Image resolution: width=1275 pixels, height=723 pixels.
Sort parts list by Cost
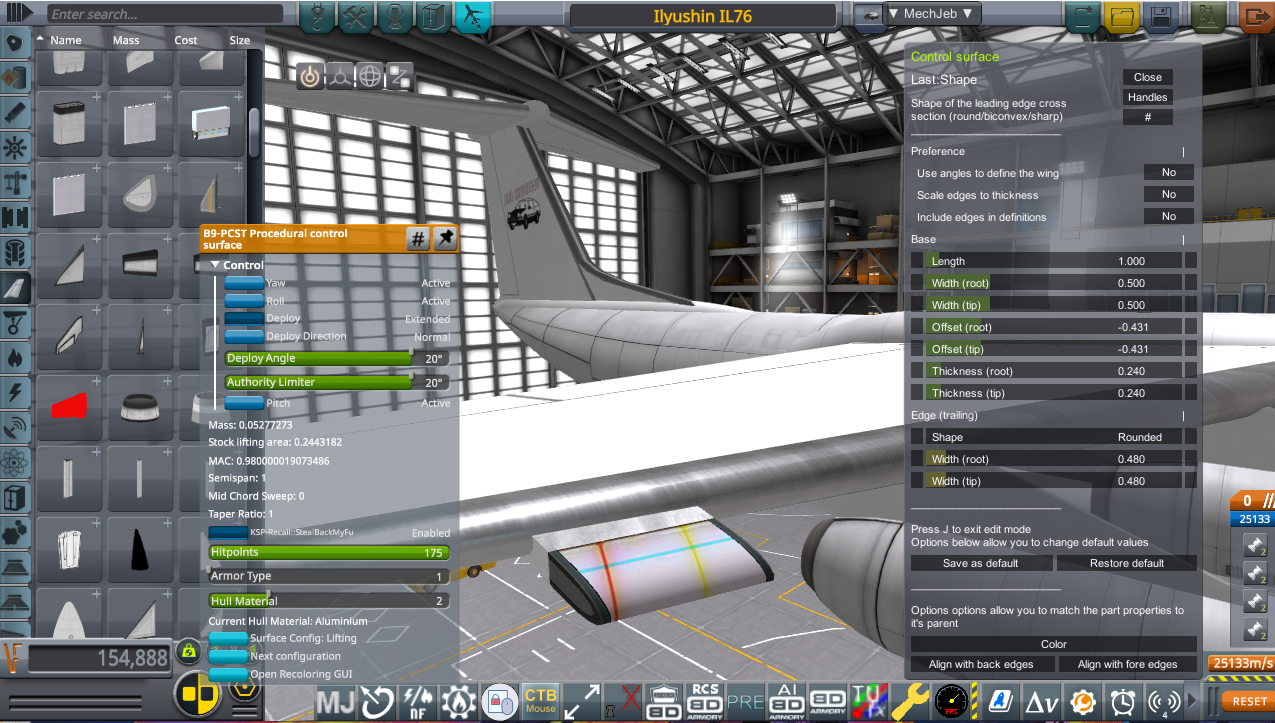[x=186, y=40]
